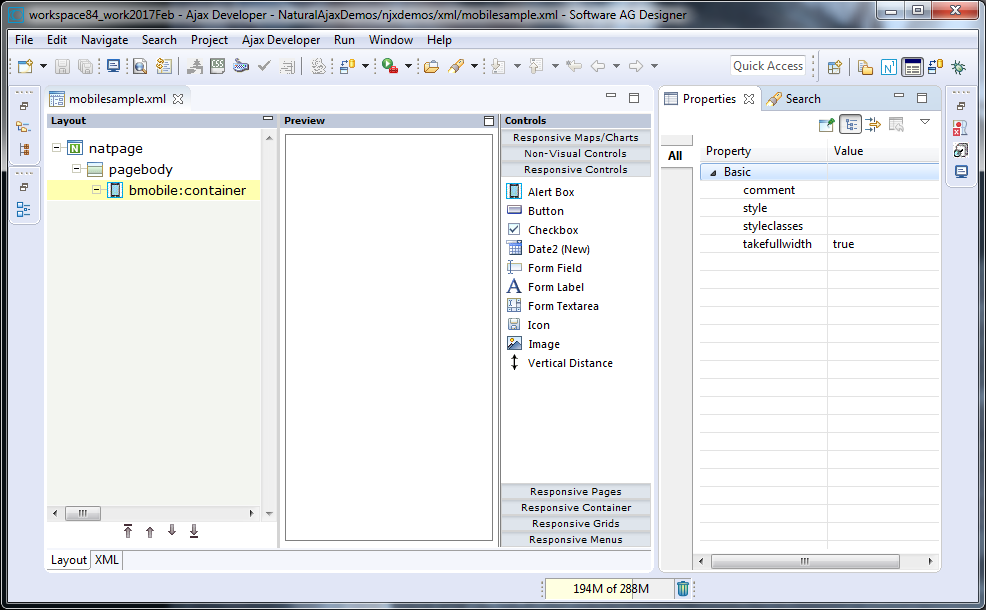The width and height of the screenshot is (986, 610).
Task: Open the Responsive Maps/Charts section
Action: point(575,138)
